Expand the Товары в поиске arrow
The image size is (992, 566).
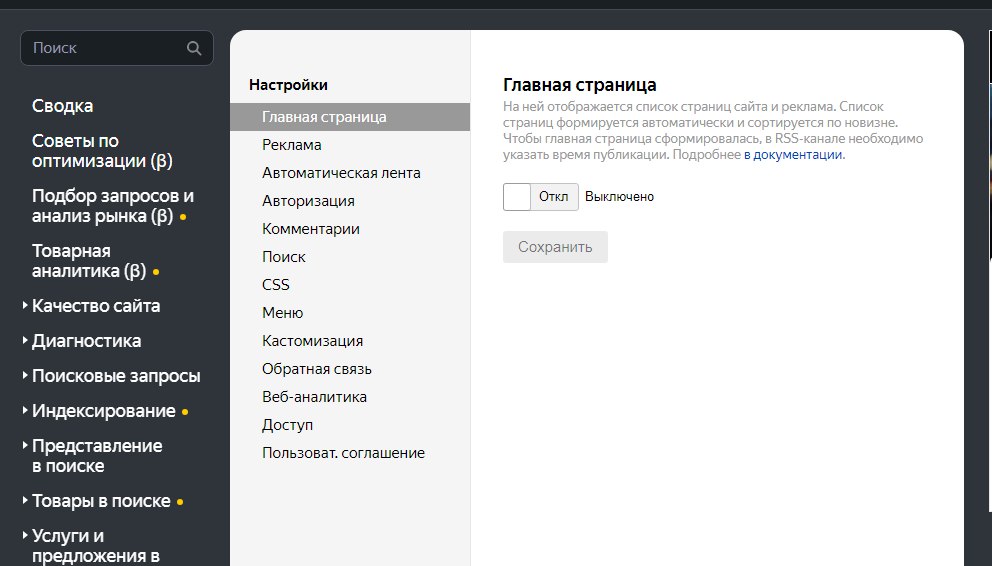[25, 500]
